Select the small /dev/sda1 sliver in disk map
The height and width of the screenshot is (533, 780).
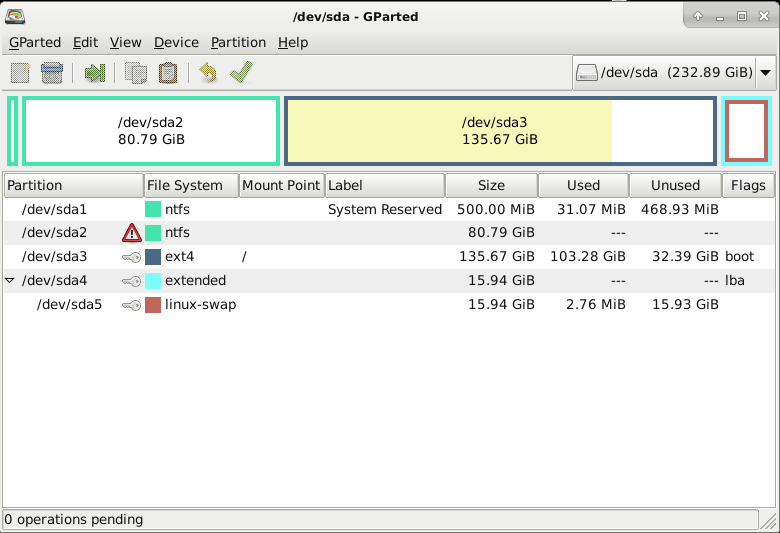click(12, 131)
